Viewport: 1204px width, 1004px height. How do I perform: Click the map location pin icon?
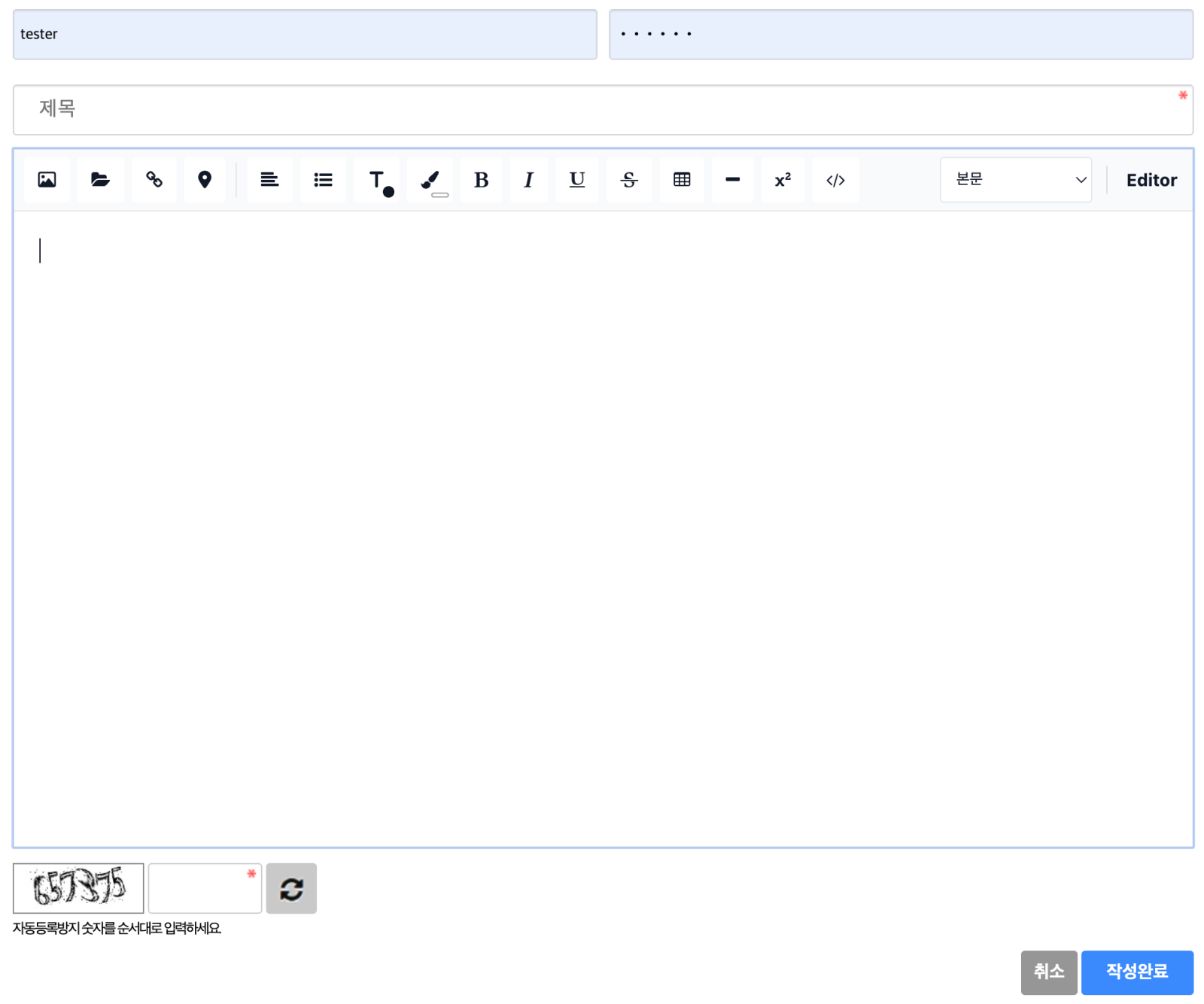[x=204, y=180]
